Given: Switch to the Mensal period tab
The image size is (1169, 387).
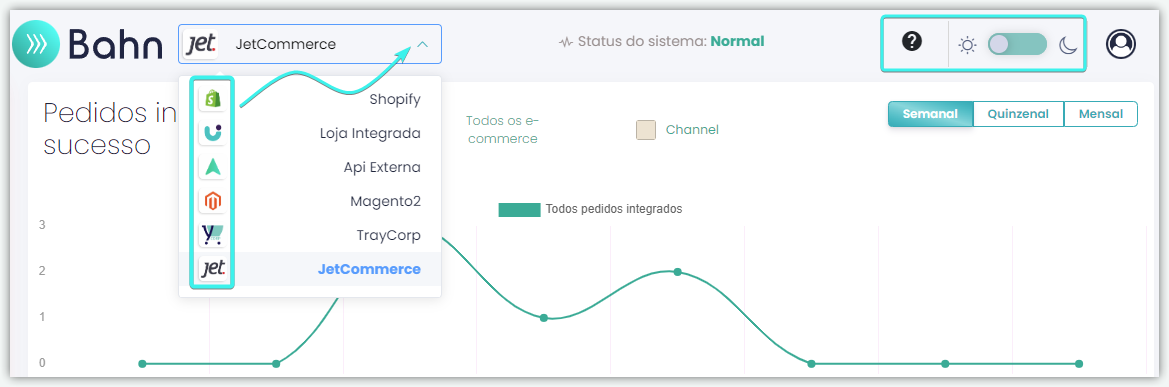Looking at the screenshot, I should coord(1100,114).
